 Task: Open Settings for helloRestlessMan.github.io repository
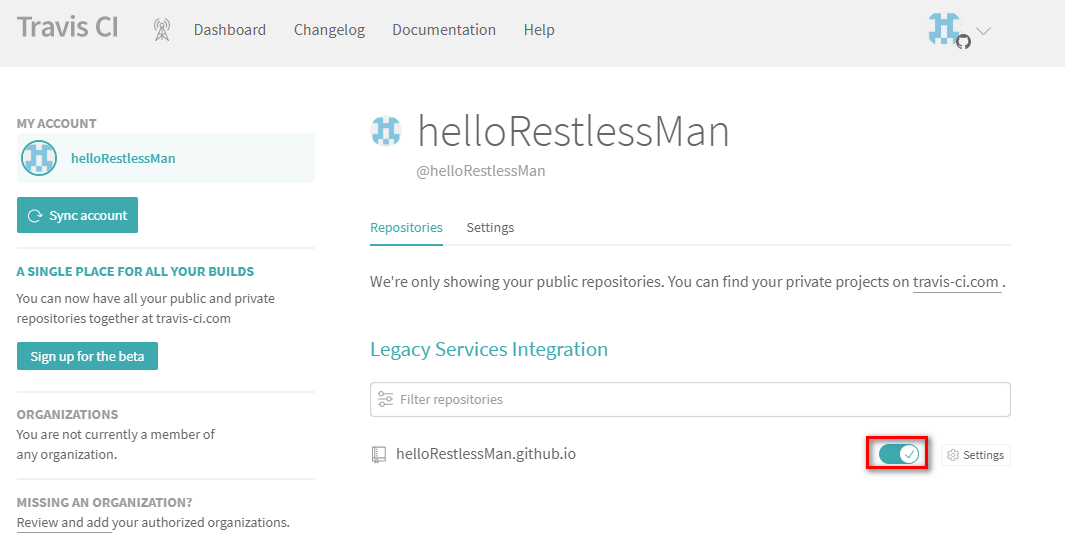(x=976, y=455)
